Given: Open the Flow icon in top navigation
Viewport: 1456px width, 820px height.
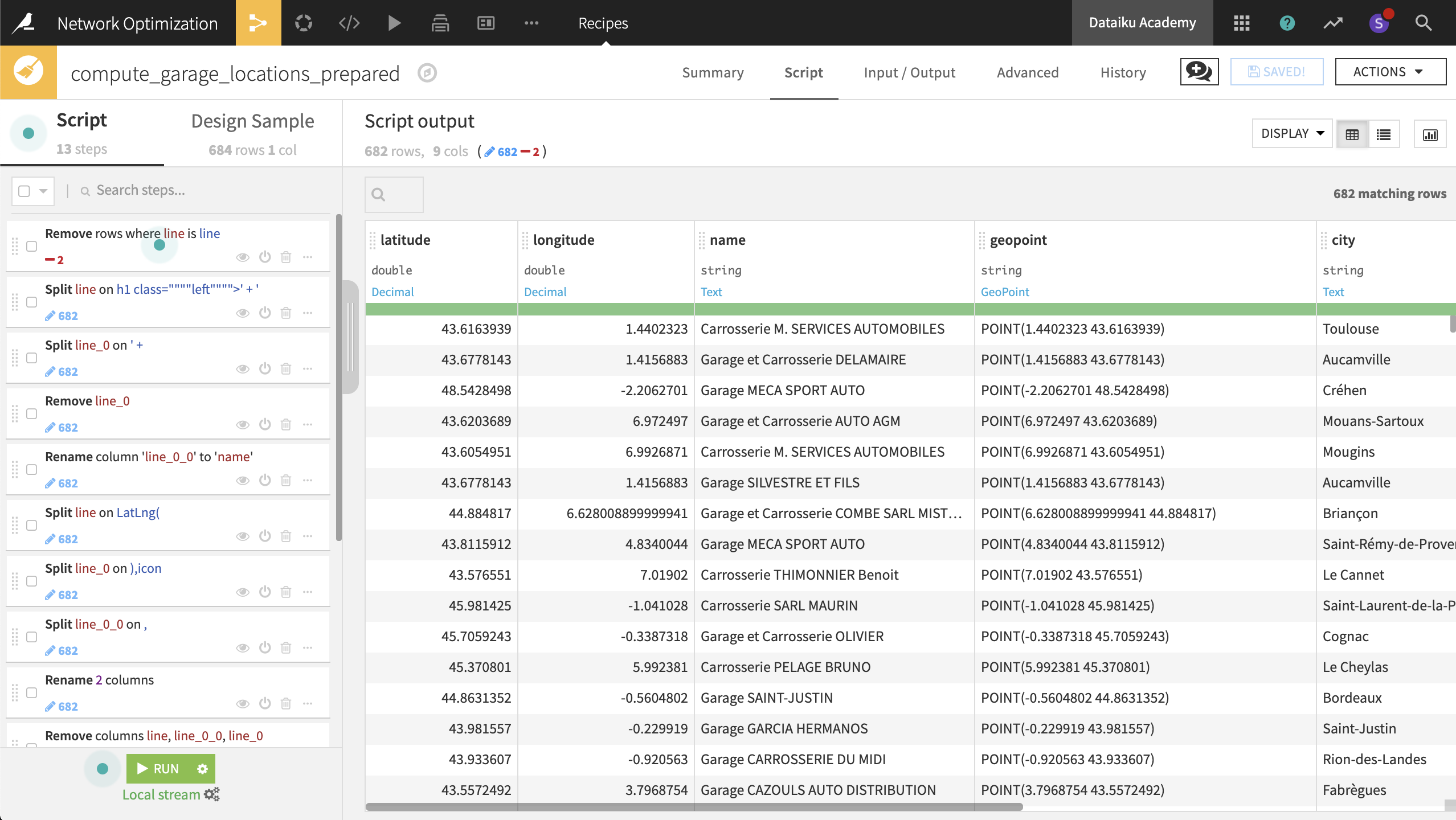Looking at the screenshot, I should [258, 23].
